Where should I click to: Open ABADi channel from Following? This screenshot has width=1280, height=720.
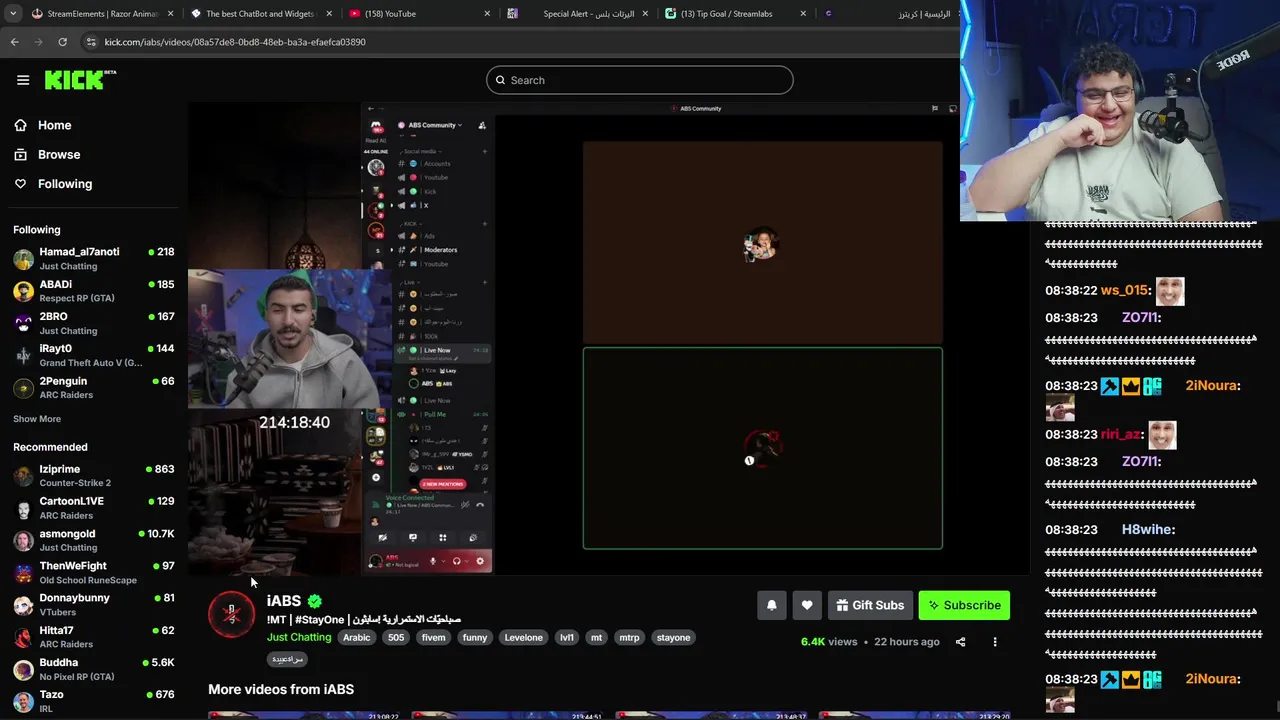point(94,290)
